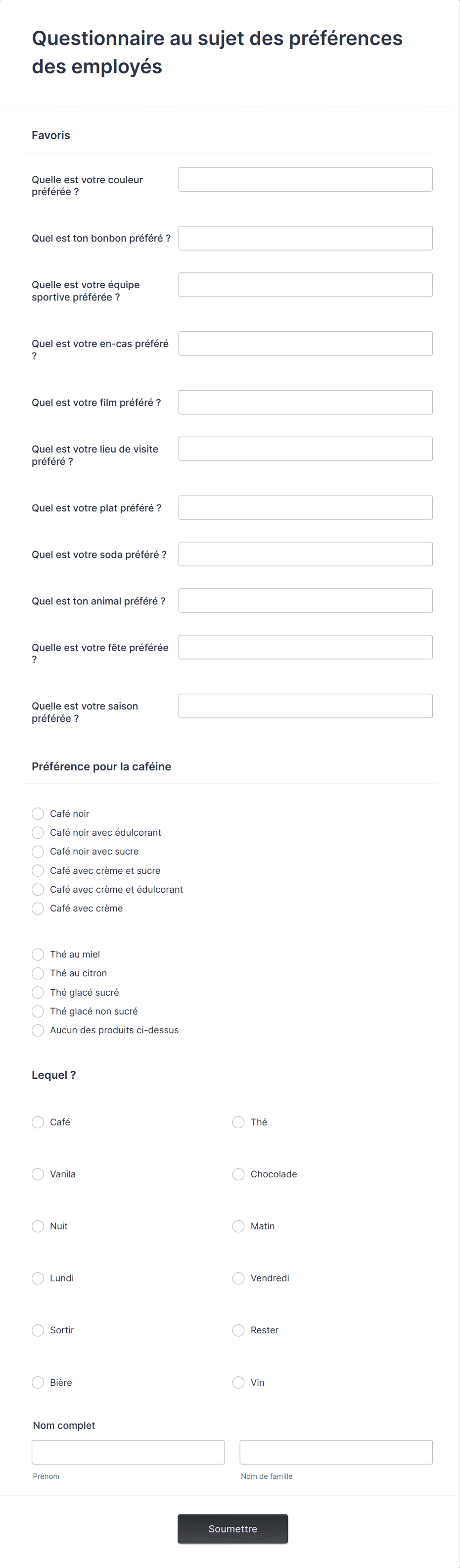The image size is (460, 1568).
Task: Pick "Aucun des produits ci-dessus"
Action: 38,1030
